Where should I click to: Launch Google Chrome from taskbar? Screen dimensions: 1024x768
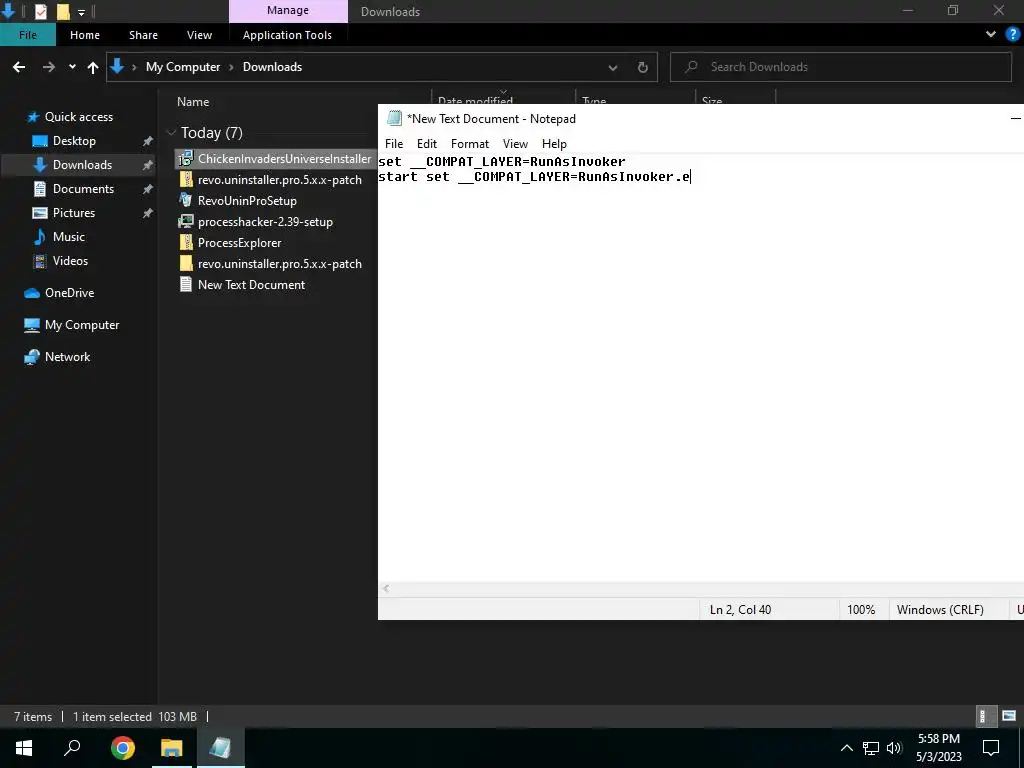pyautogui.click(x=122, y=747)
